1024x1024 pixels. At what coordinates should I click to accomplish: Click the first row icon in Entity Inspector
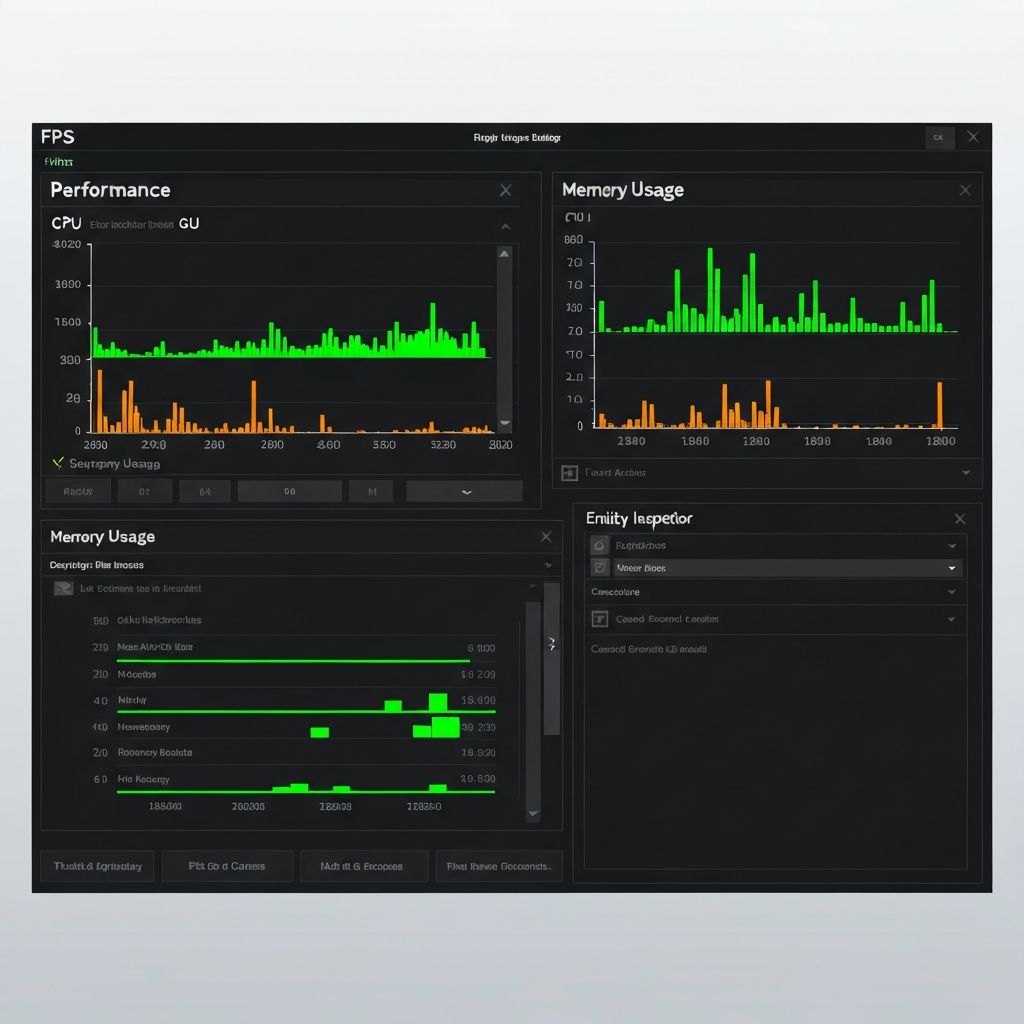point(599,545)
